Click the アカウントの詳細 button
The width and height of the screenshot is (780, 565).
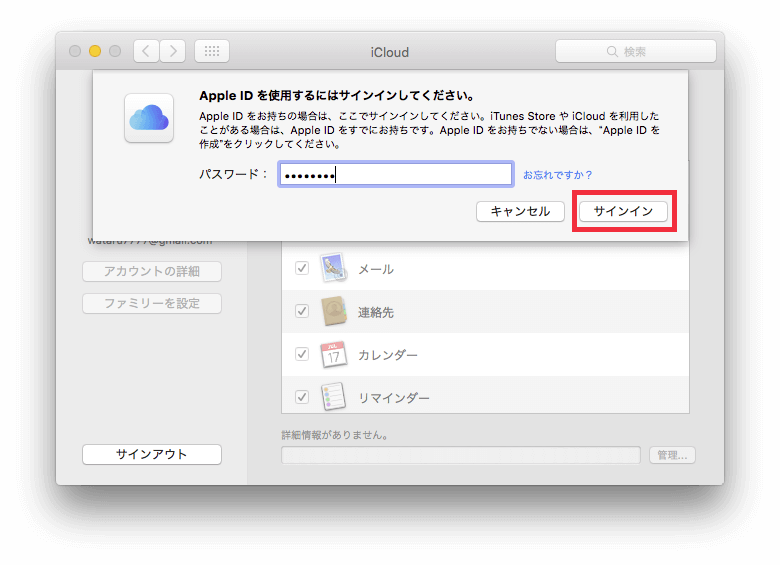point(152,272)
